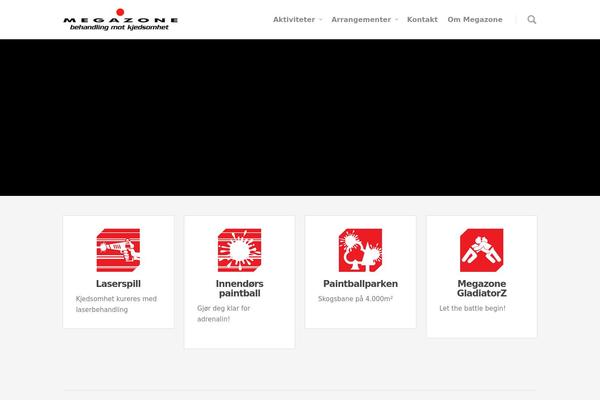Click the Paintballparken trees icon
600x400 pixels.
click(x=360, y=250)
